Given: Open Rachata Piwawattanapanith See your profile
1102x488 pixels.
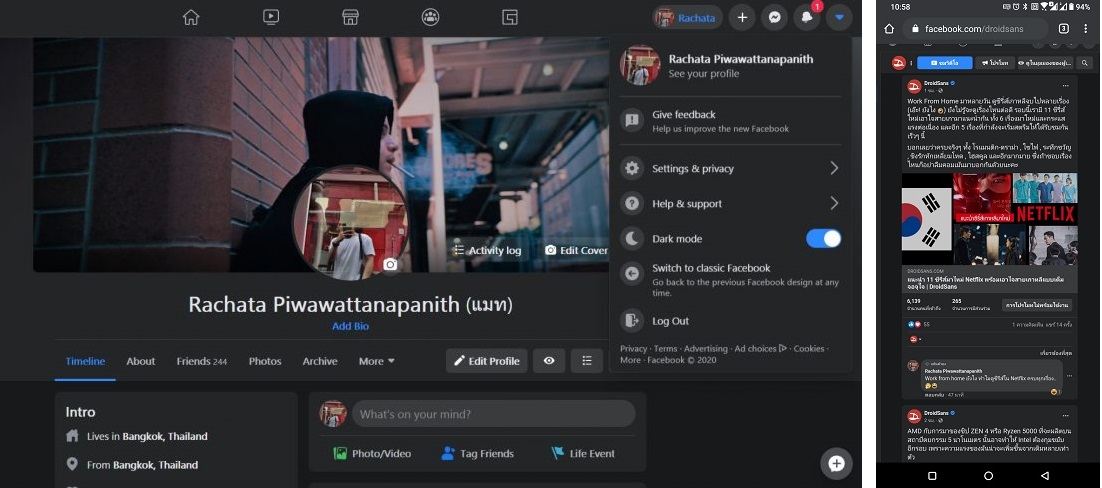Looking at the screenshot, I should (730, 65).
